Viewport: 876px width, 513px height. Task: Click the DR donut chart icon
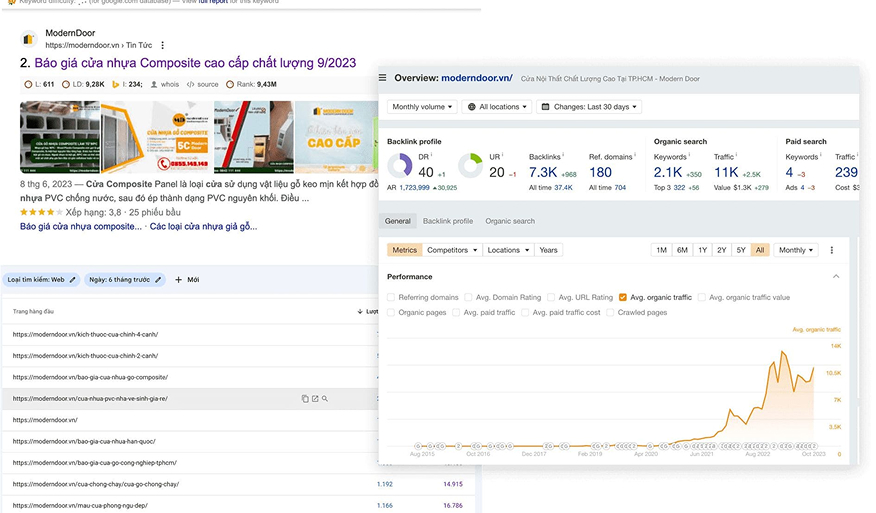coord(399,166)
